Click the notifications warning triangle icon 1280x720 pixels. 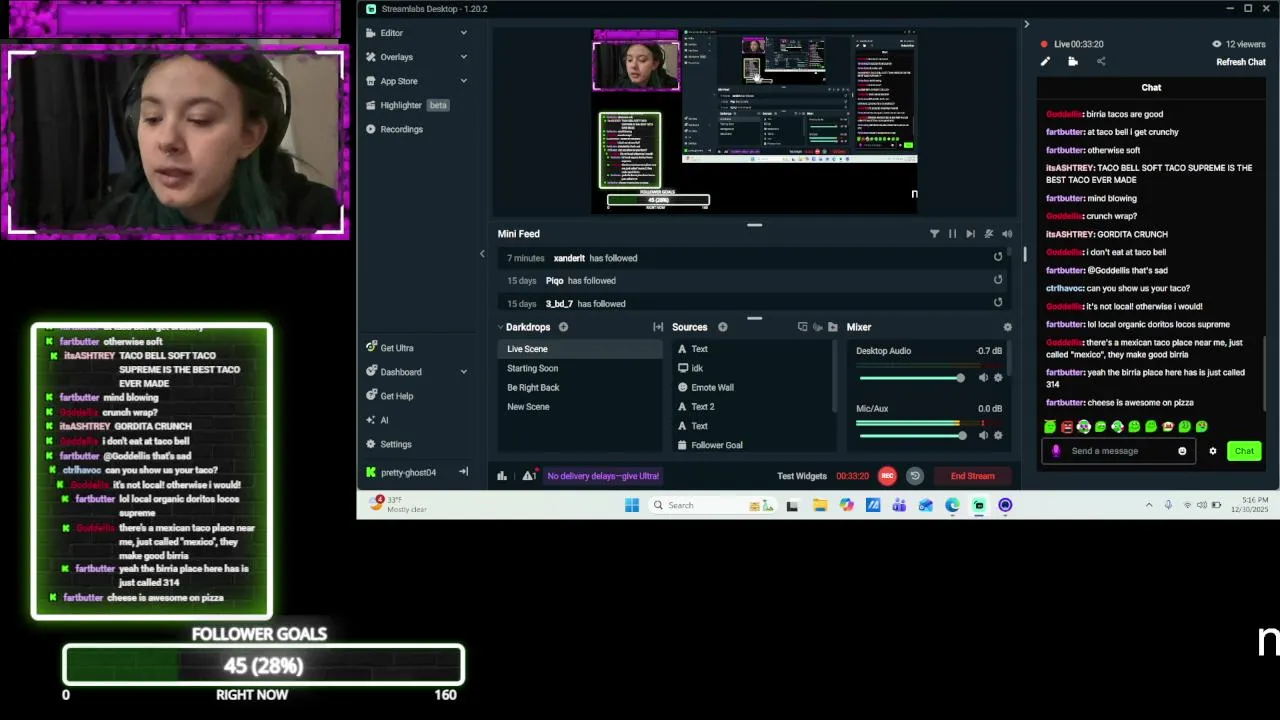pyautogui.click(x=528, y=476)
